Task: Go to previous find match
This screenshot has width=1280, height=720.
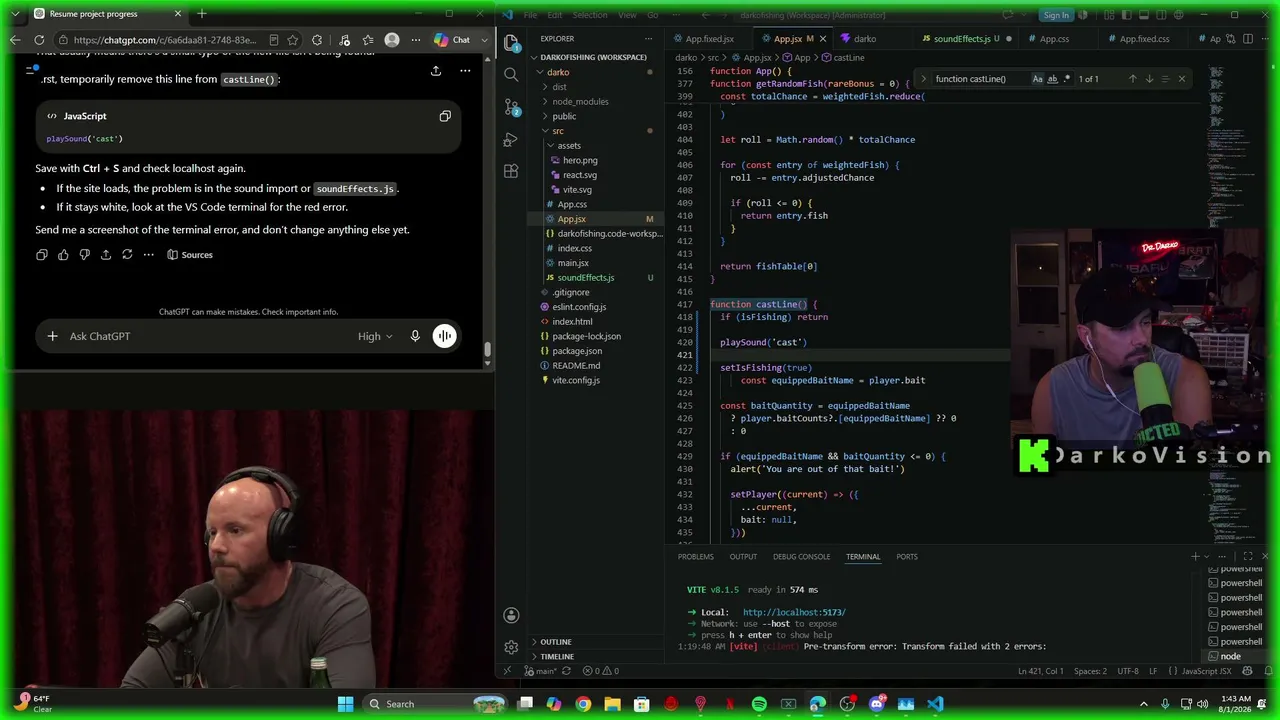Action: click(x=1132, y=79)
